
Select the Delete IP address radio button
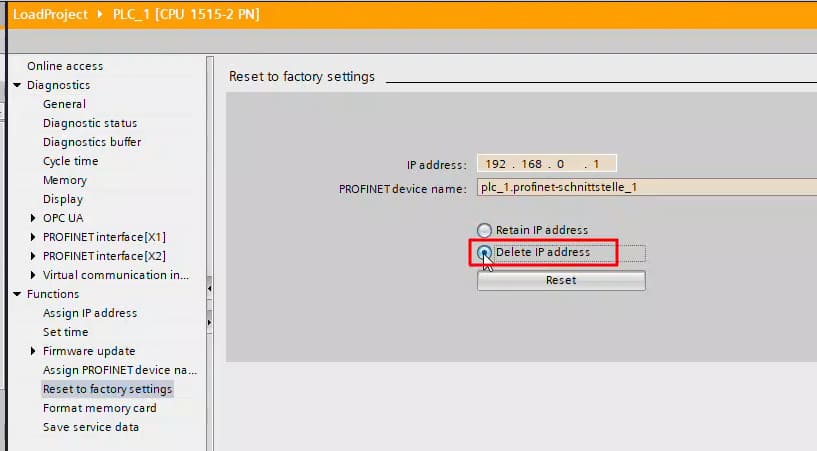click(x=485, y=253)
